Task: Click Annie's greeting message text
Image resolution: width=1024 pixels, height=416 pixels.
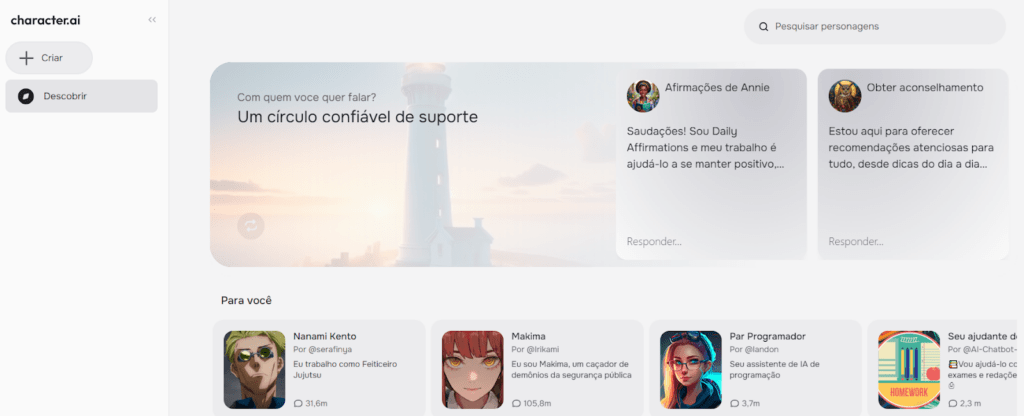Action: pyautogui.click(x=705, y=148)
